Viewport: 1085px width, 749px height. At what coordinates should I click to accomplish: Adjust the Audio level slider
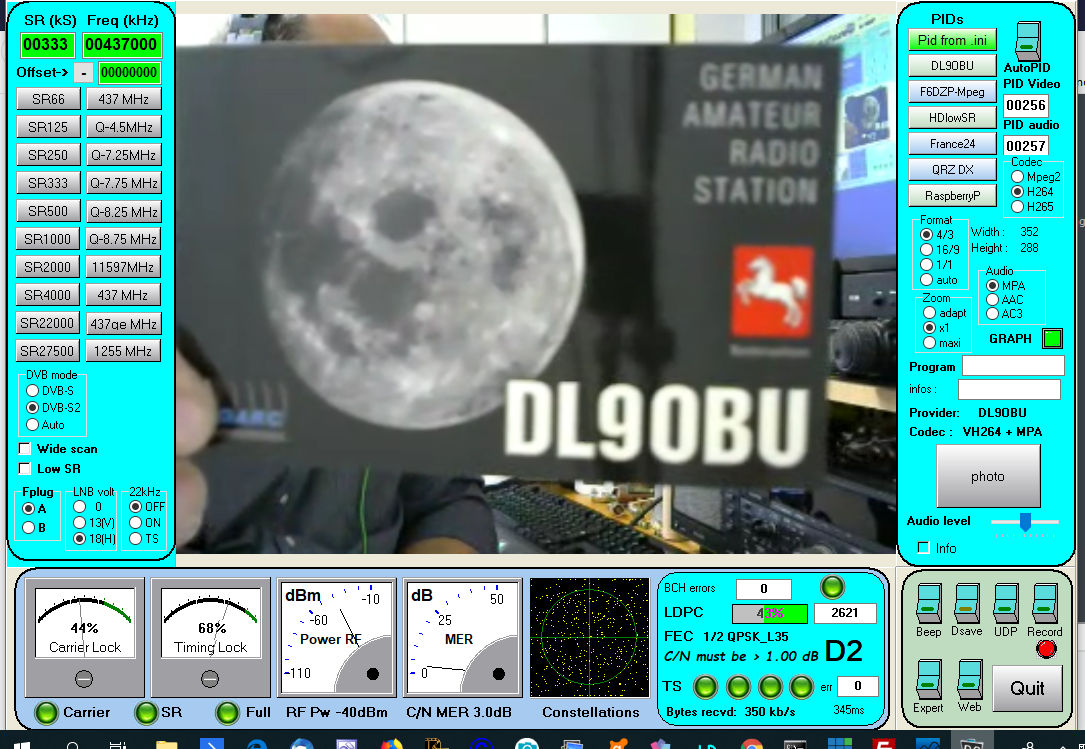[x=1024, y=521]
